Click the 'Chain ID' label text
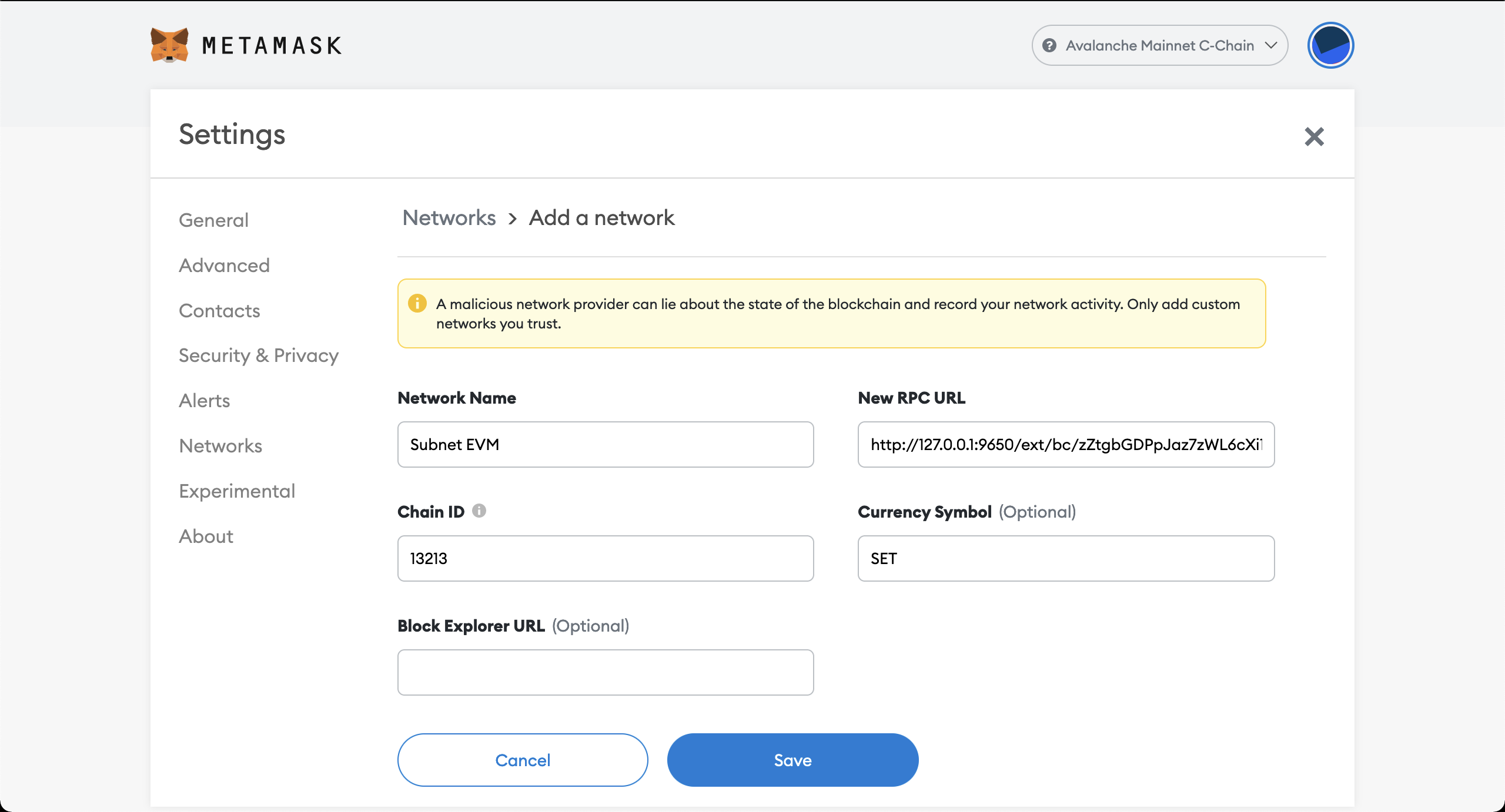 pyautogui.click(x=431, y=512)
